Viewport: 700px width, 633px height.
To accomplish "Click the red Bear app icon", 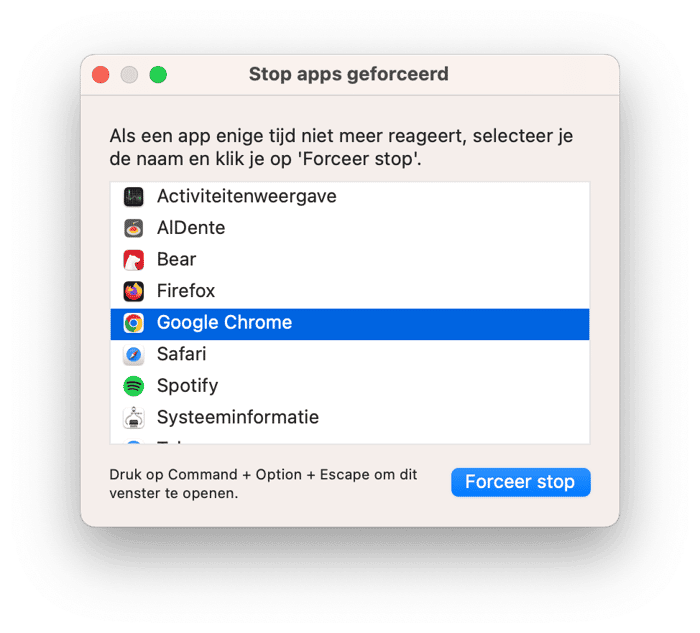I will coord(133,260).
